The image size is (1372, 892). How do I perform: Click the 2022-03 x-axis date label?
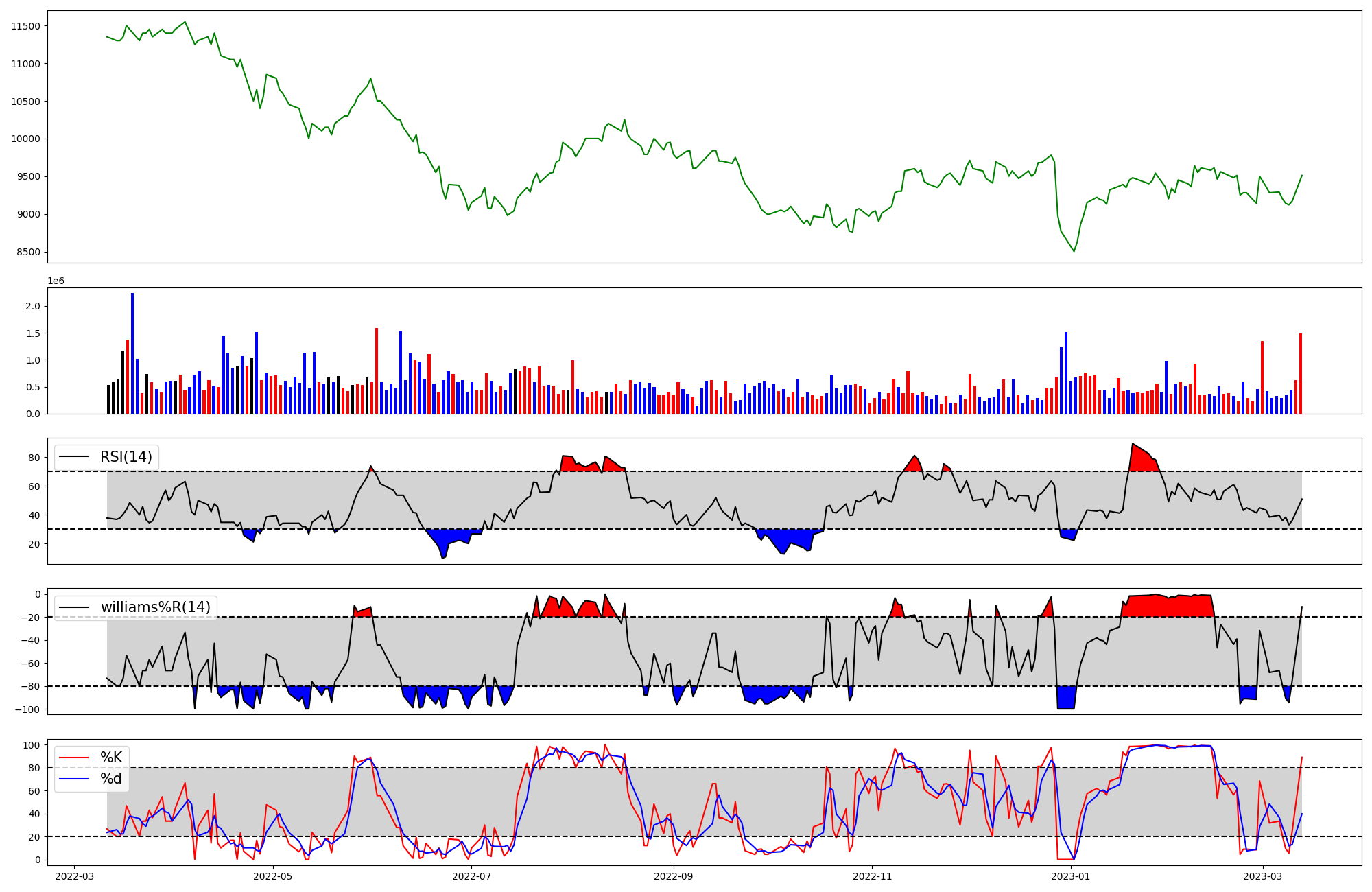point(74,876)
